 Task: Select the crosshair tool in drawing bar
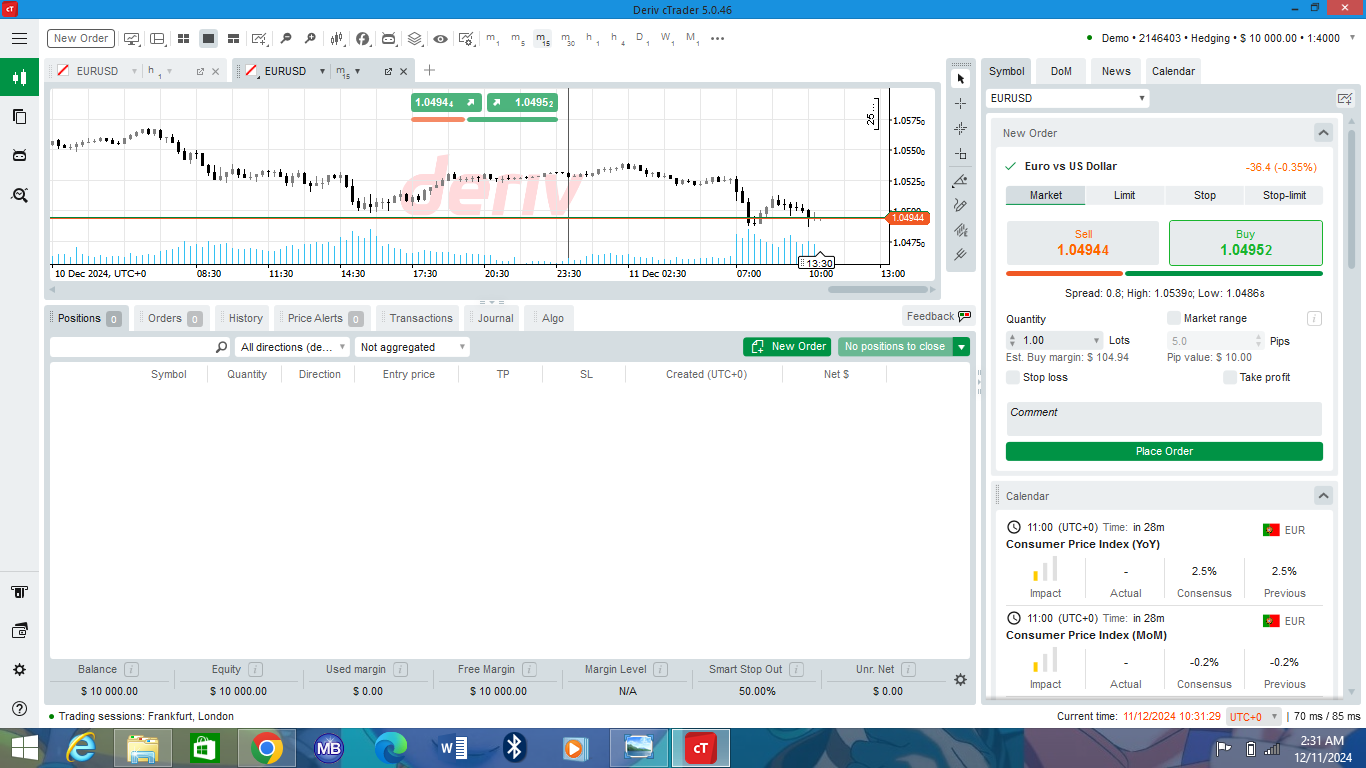click(961, 103)
